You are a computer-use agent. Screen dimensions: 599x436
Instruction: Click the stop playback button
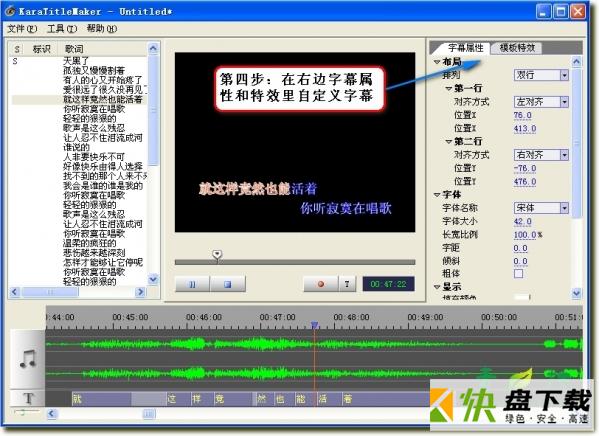coord(228,284)
